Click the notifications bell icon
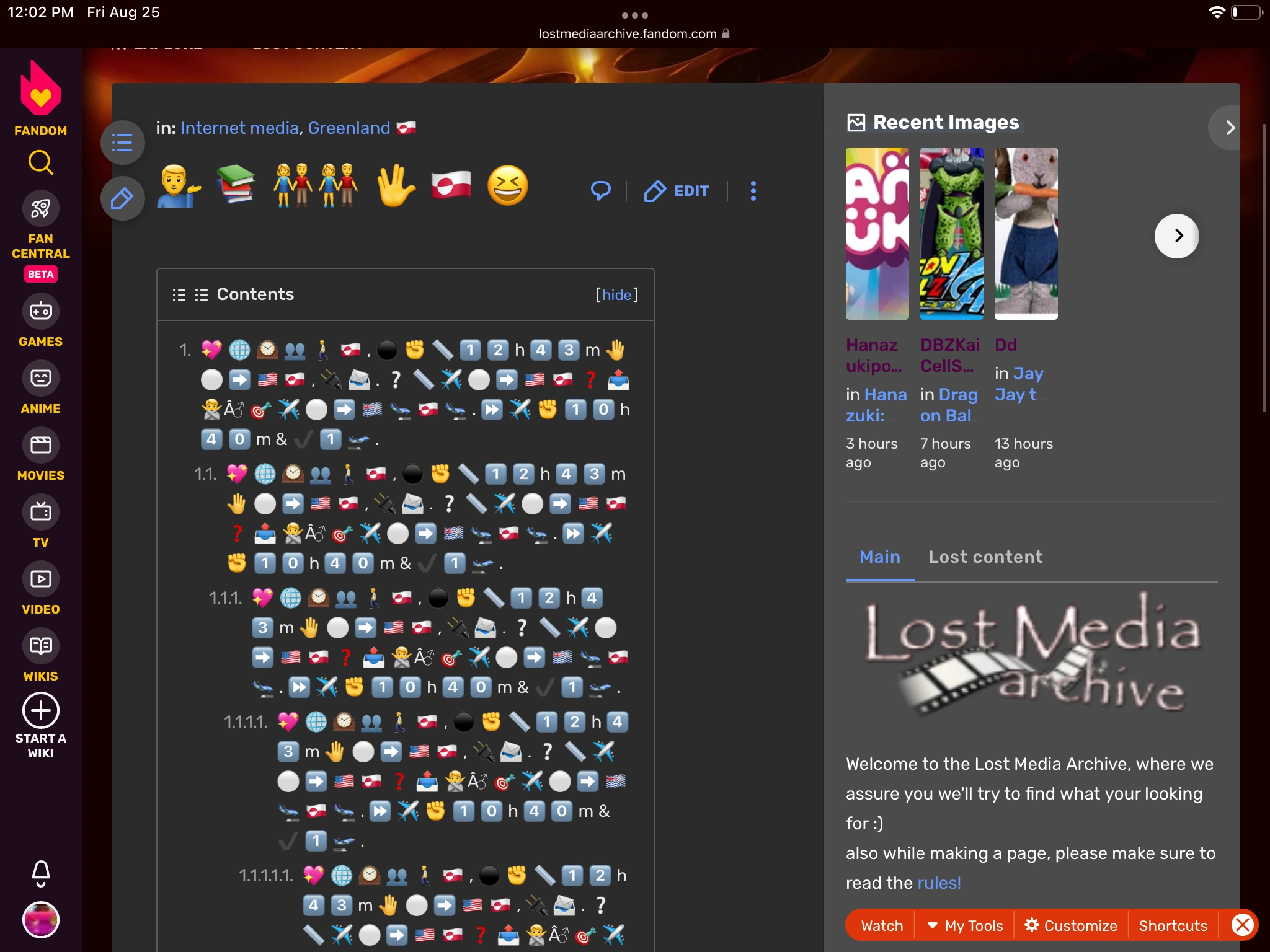Screen dimensions: 1270x952 [40, 873]
